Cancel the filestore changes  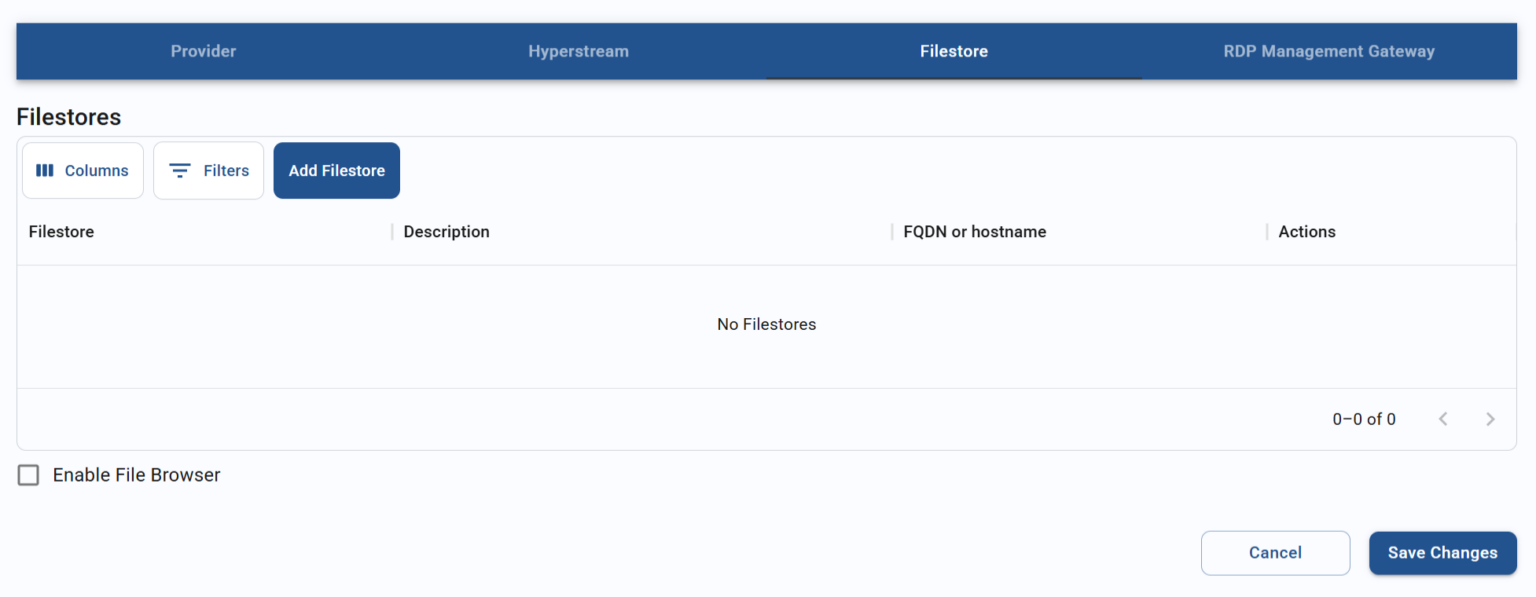(1275, 553)
